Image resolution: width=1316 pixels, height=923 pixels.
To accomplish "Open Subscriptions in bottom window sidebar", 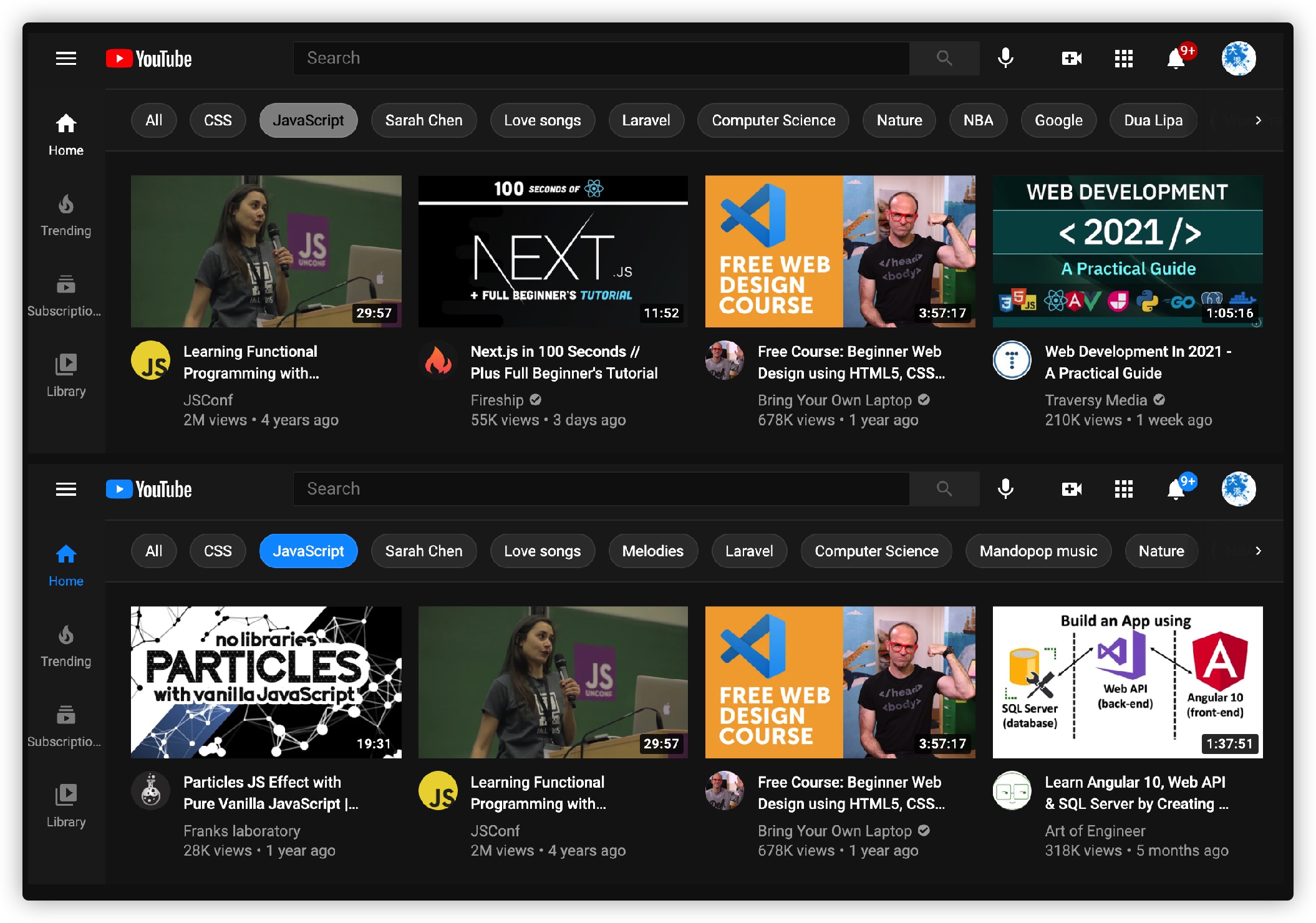I will click(65, 727).
